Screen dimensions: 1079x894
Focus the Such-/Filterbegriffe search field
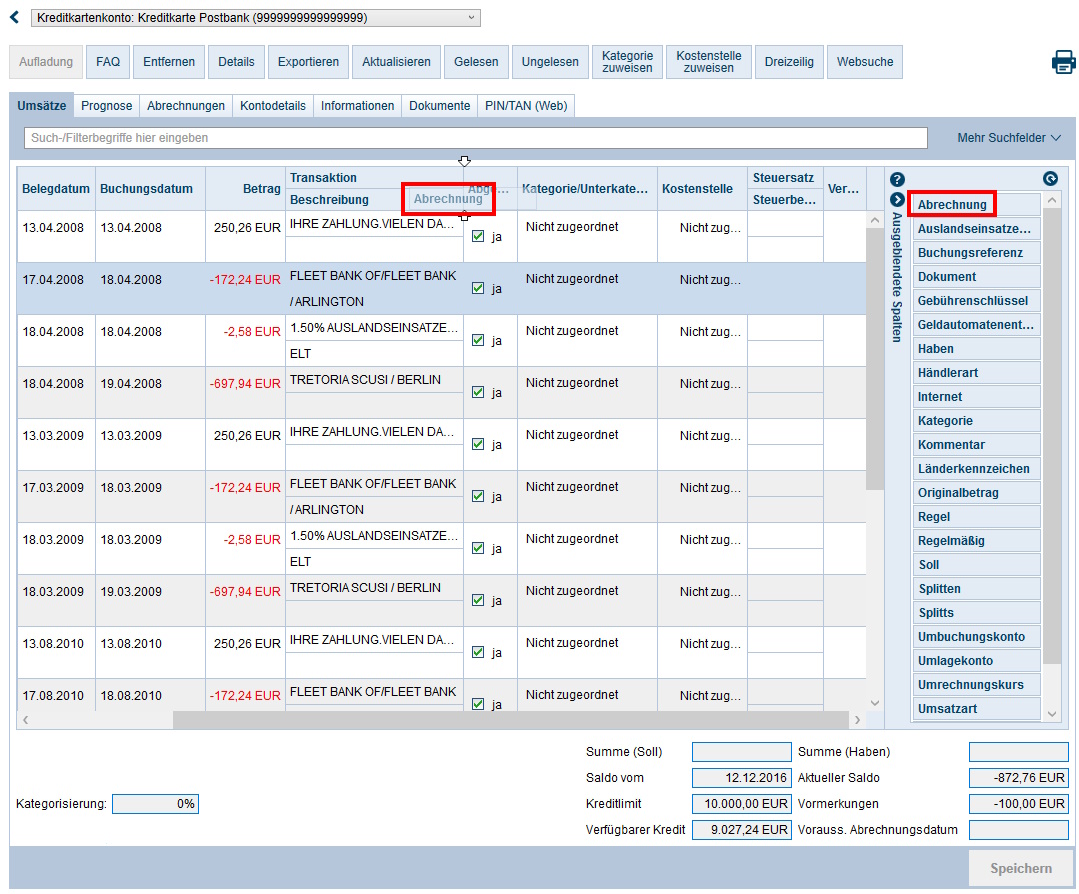coord(476,138)
